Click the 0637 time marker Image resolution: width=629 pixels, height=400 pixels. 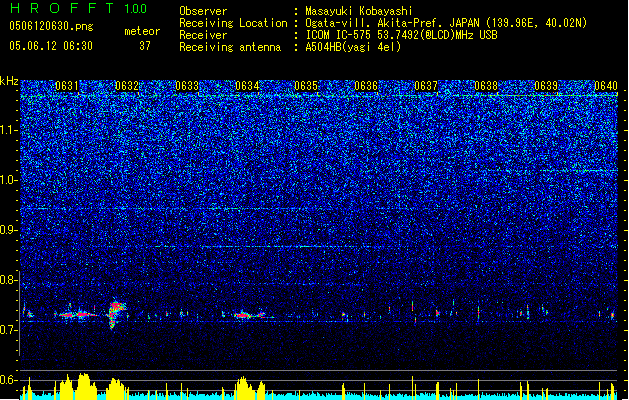coord(426,86)
